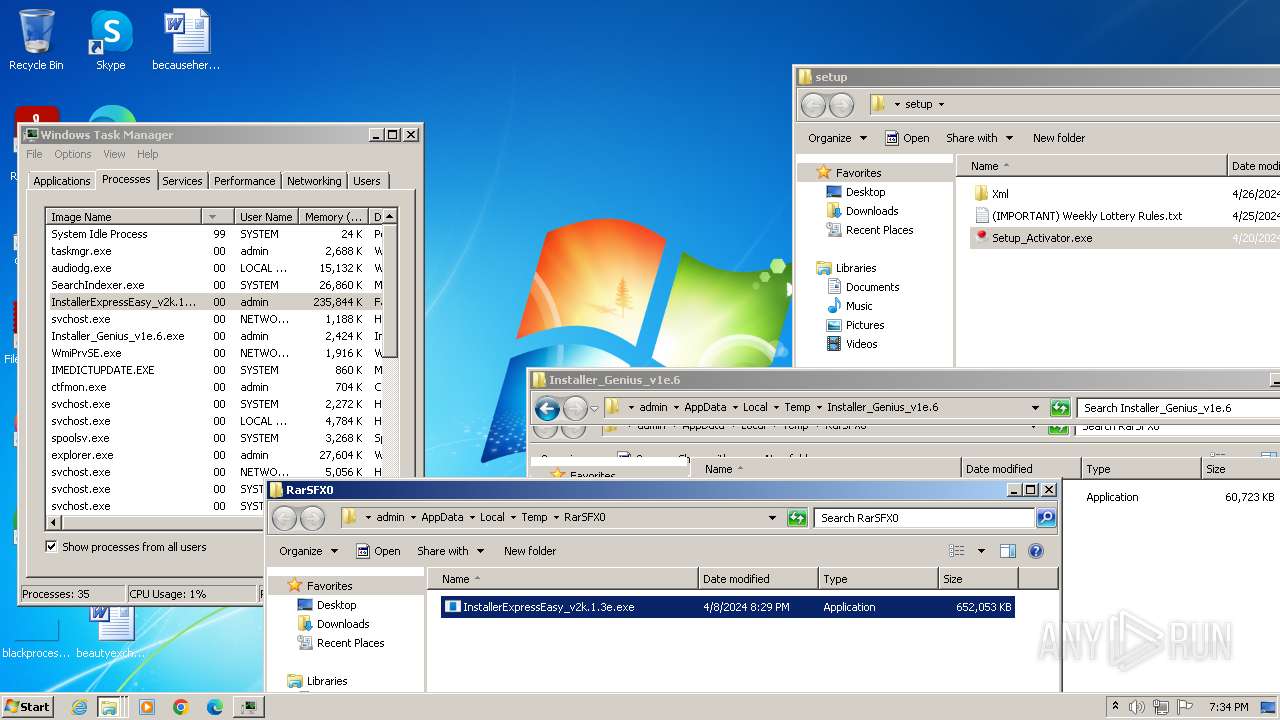1280x720 pixels.
Task: Click the network icon in system tray
Action: click(x=1162, y=707)
